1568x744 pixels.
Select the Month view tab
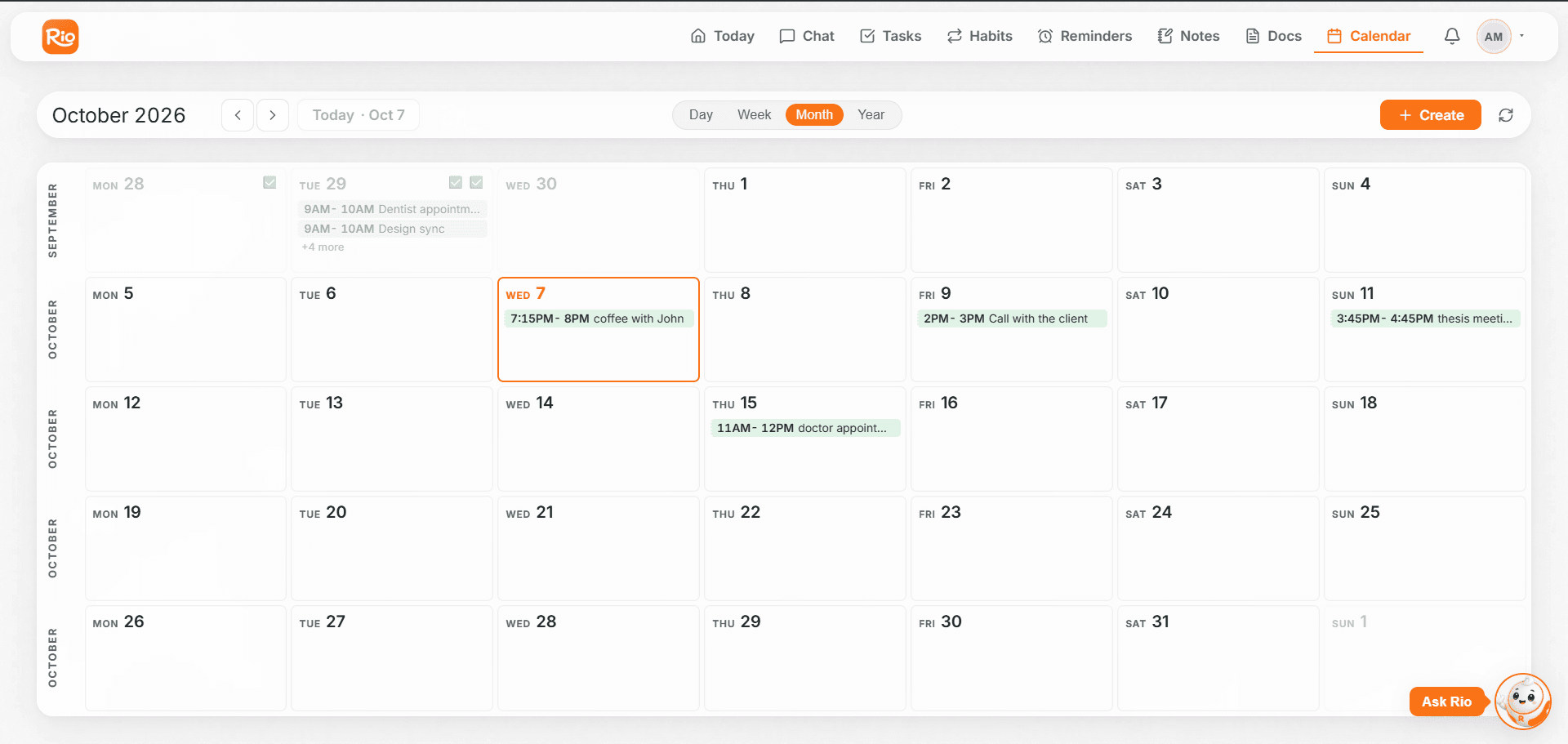[814, 115]
